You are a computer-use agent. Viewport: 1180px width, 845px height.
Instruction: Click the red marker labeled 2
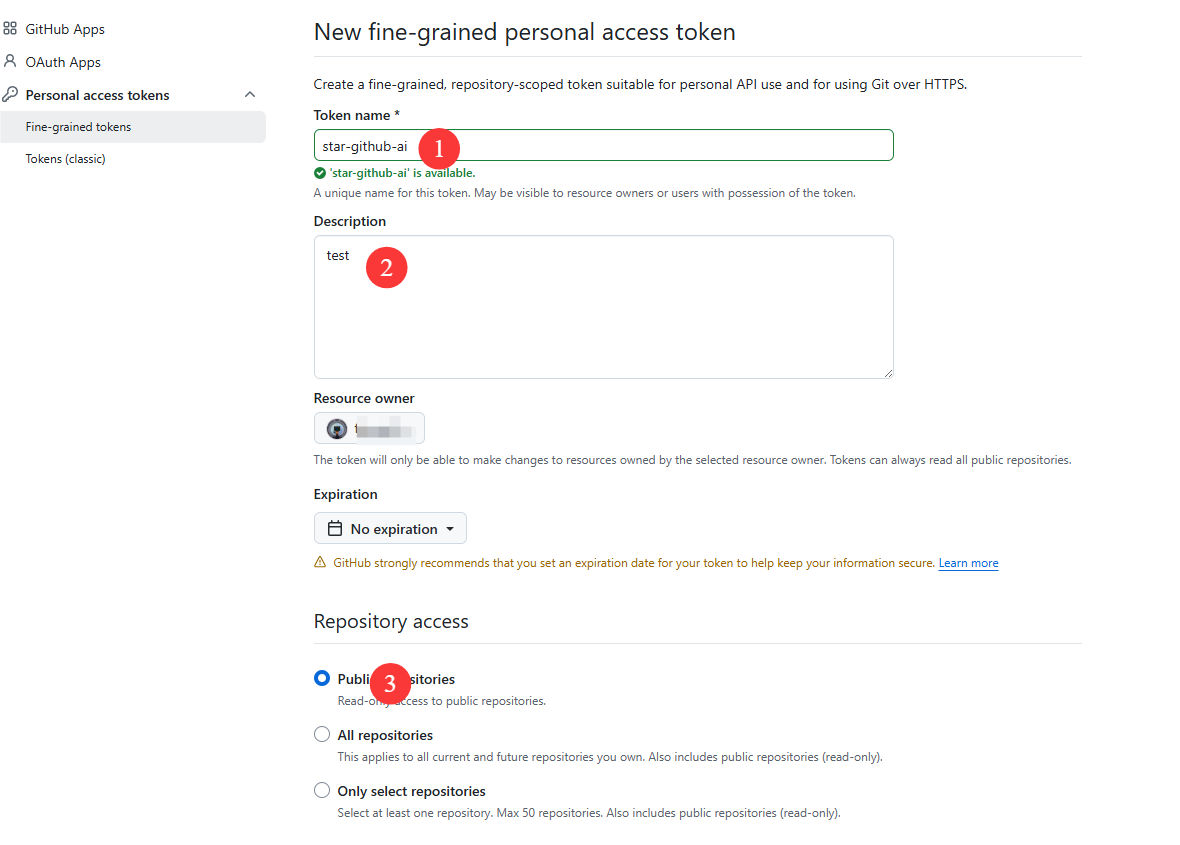coord(386,267)
